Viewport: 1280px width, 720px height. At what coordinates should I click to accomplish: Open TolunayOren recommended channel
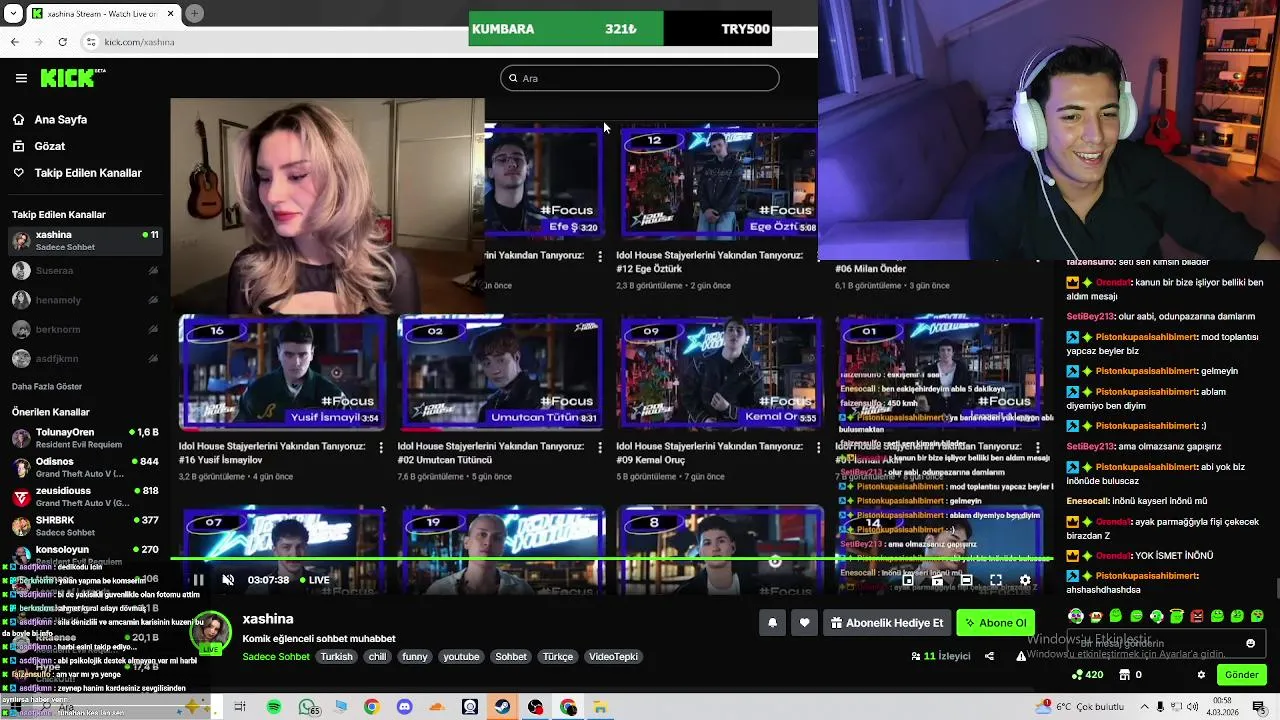[85, 438]
